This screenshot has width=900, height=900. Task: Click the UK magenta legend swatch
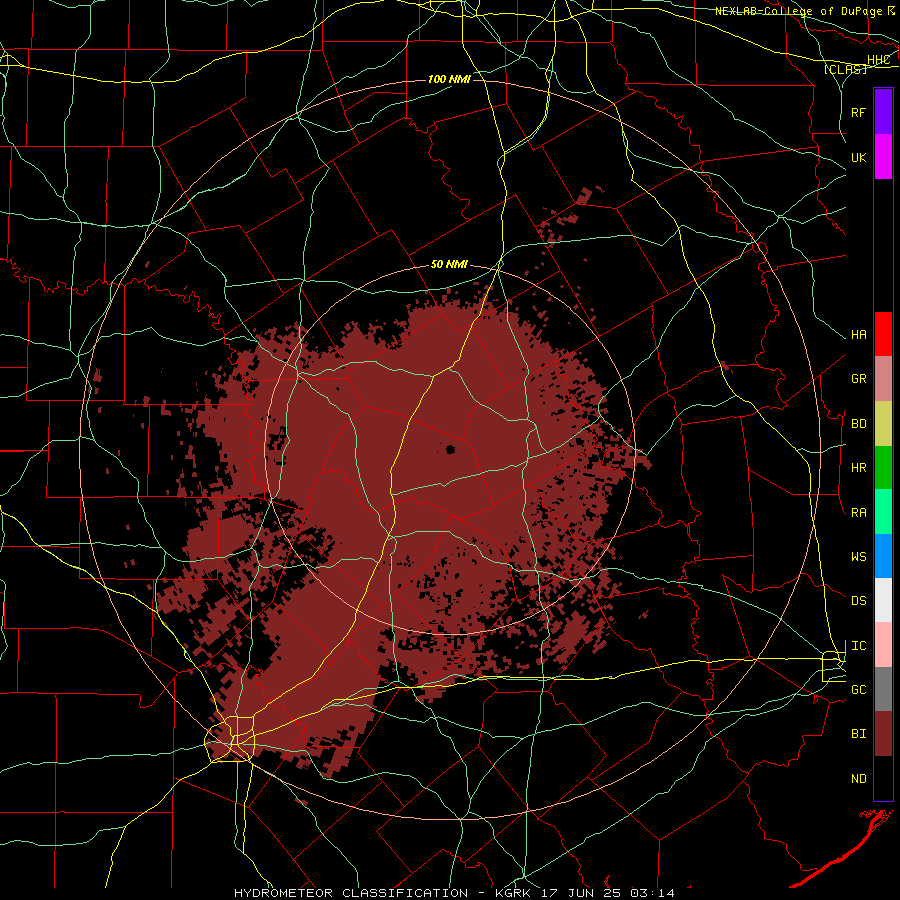883,157
